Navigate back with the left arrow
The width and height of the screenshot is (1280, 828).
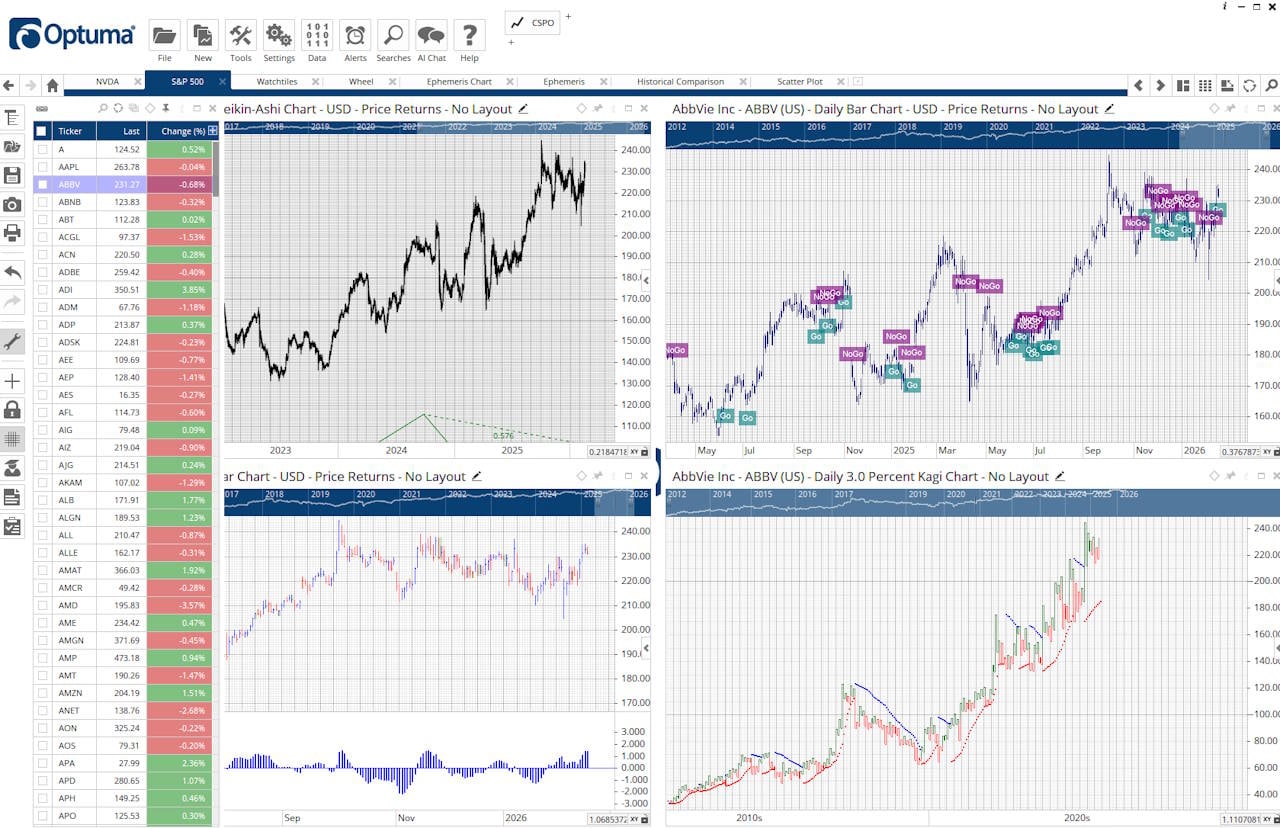coord(9,86)
